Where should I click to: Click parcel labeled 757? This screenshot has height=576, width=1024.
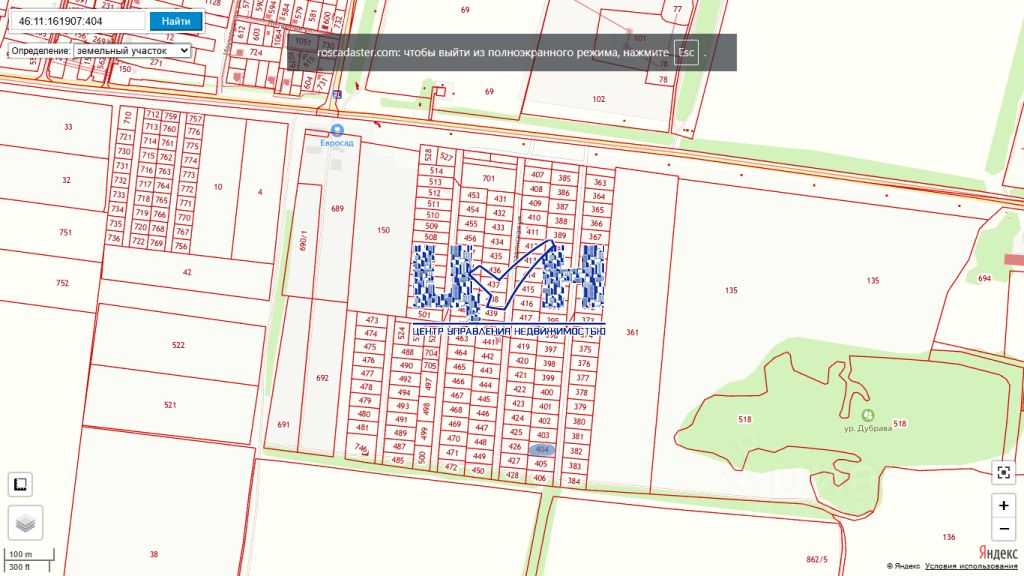[195, 119]
